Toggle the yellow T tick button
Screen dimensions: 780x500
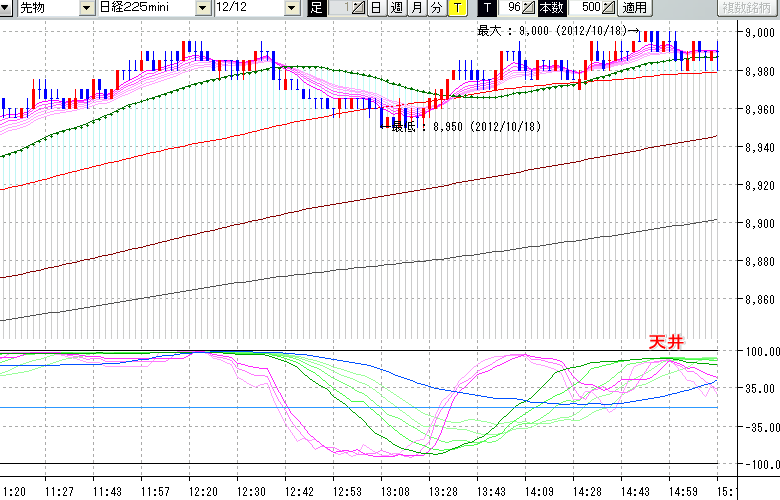point(456,8)
